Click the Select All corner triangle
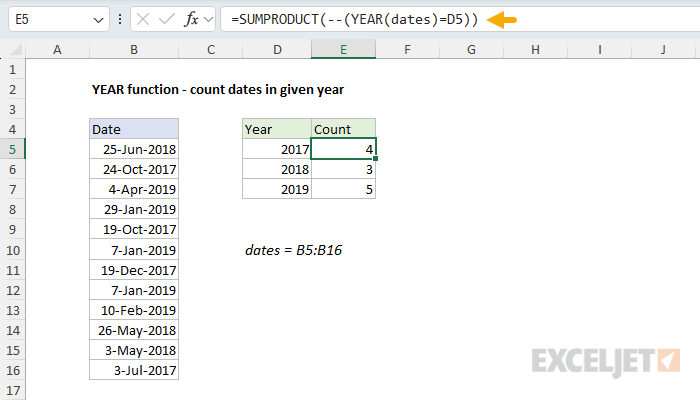The image size is (700, 400). 13,48
